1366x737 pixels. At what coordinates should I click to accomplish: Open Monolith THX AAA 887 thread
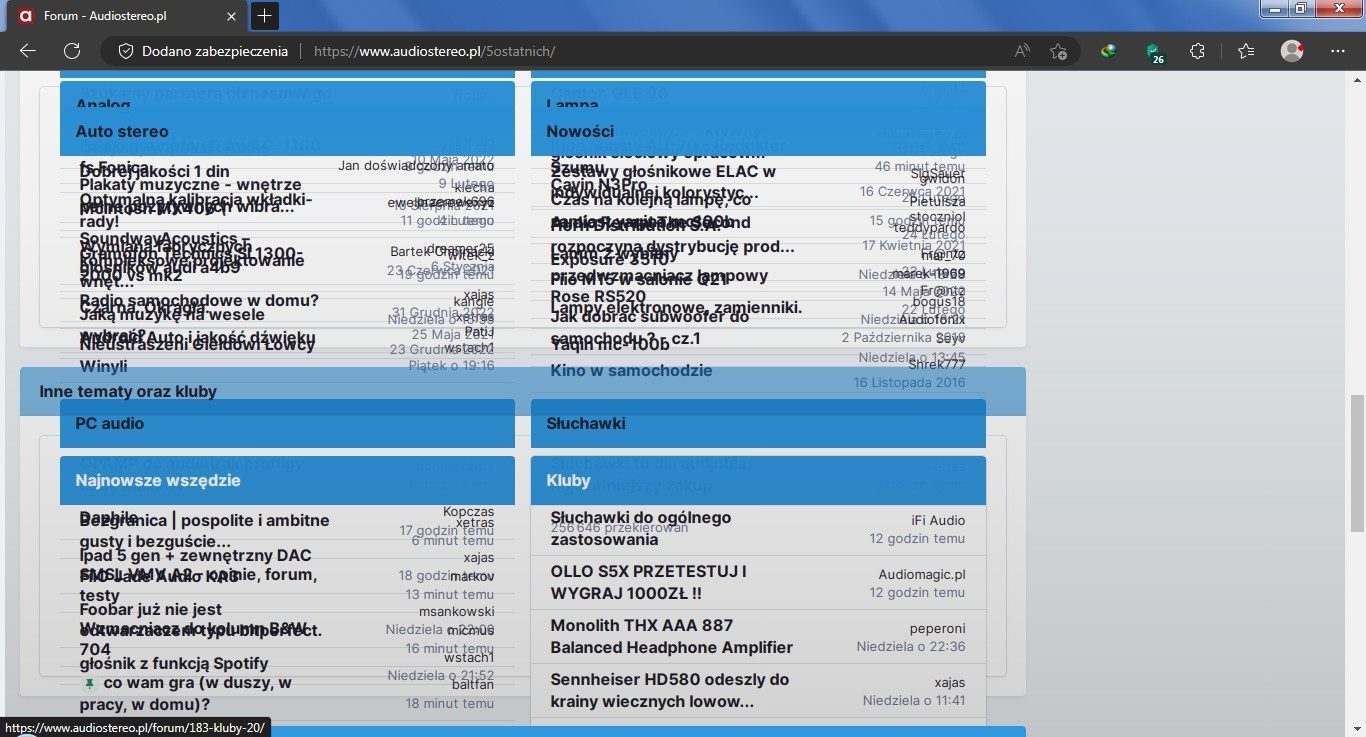671,636
